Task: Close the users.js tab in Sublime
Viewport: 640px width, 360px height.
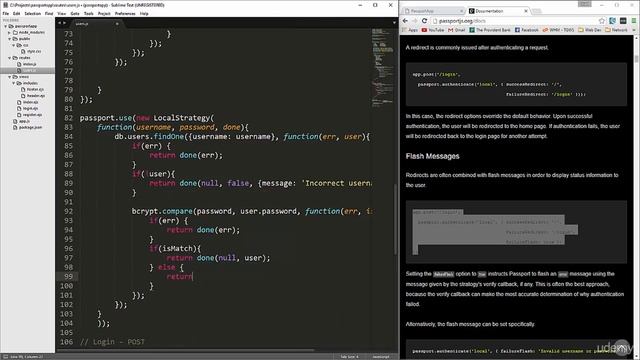Action: click(117, 24)
